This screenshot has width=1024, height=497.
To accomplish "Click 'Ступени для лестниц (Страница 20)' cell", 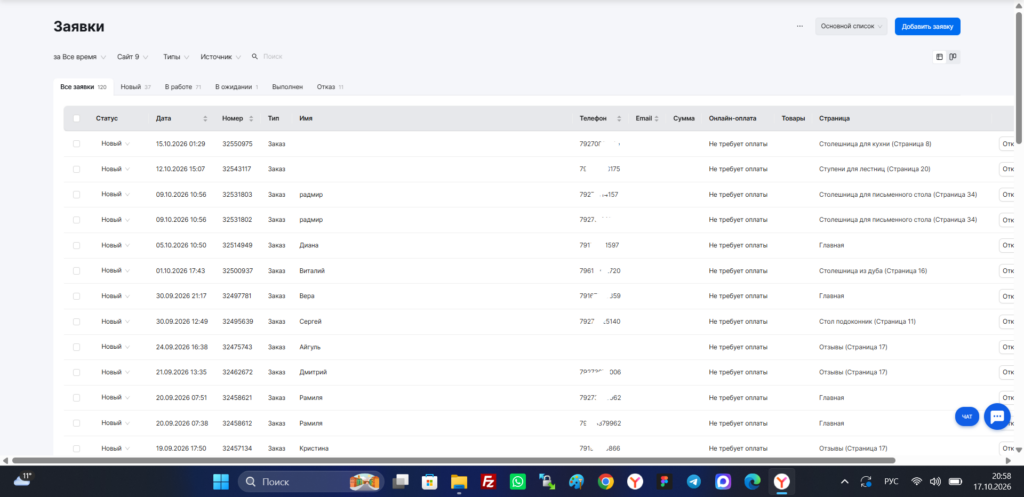I will 874,169.
